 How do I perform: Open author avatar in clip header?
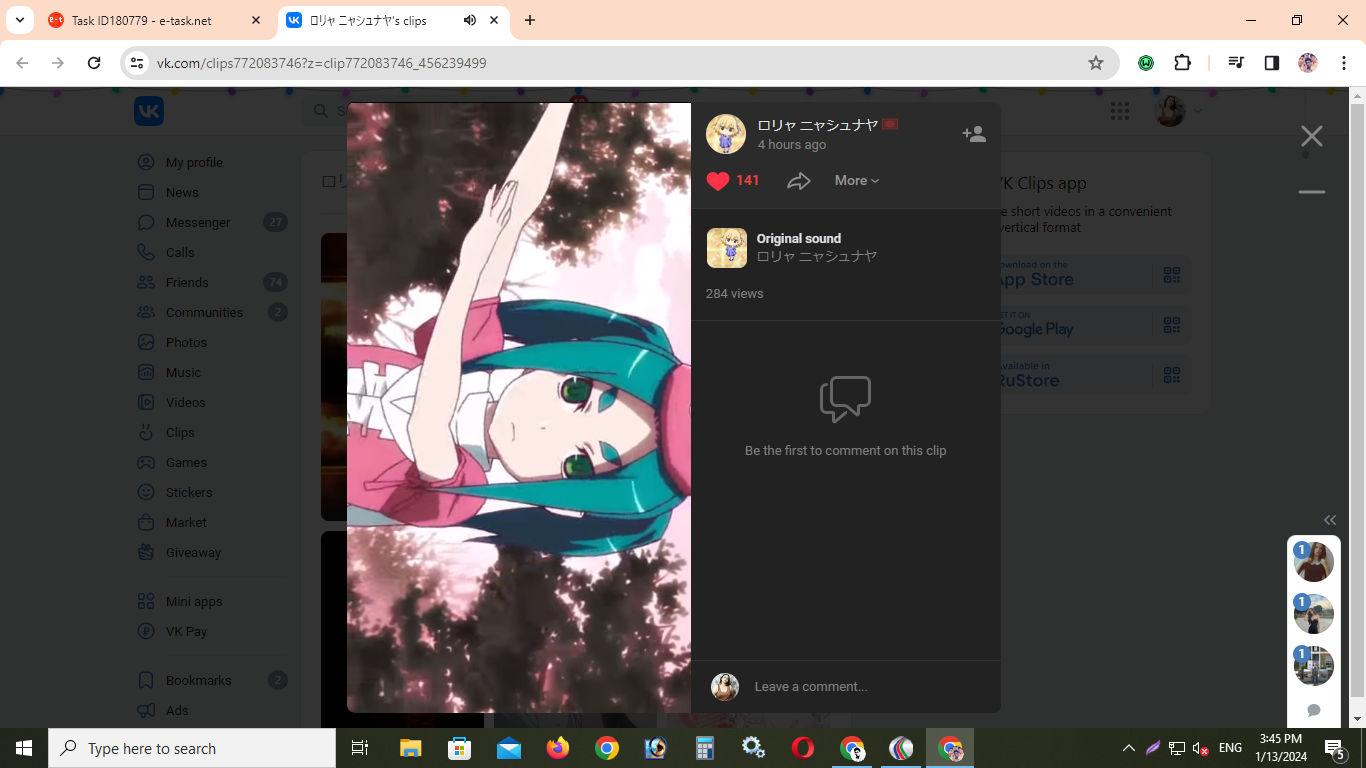726,134
